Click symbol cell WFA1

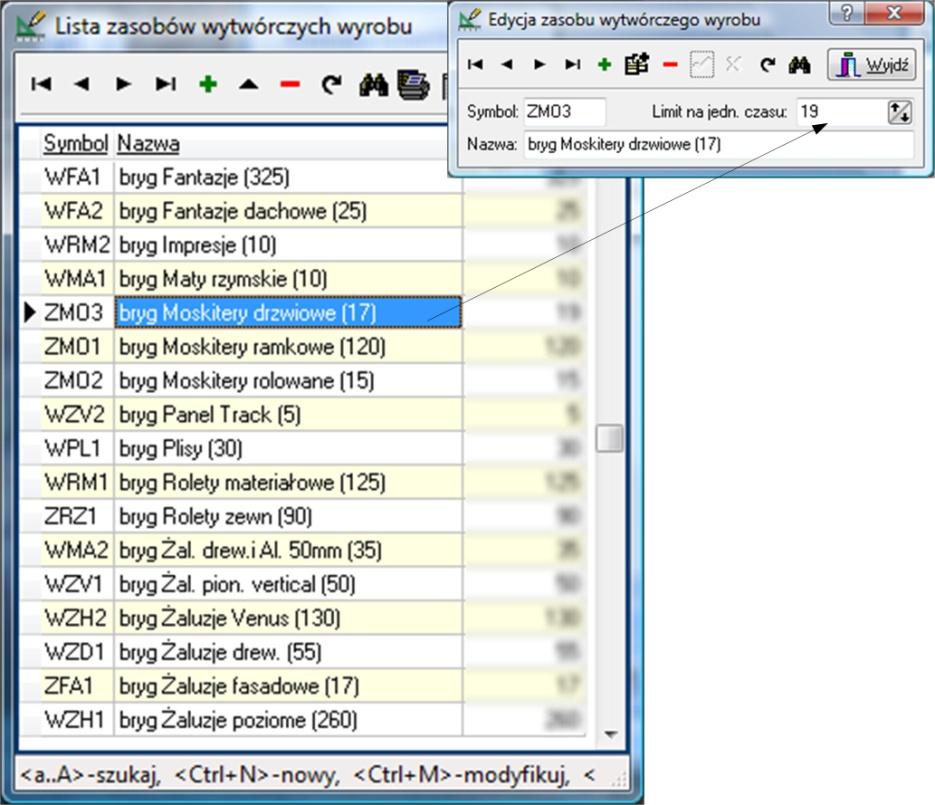[77, 177]
